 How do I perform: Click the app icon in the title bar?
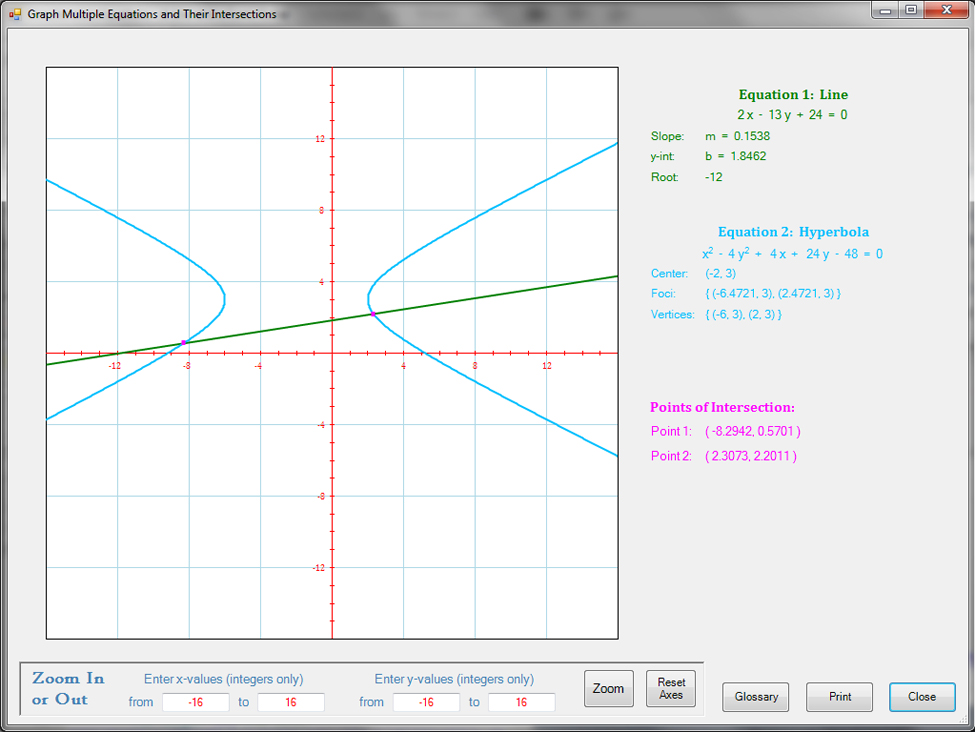click(x=15, y=14)
